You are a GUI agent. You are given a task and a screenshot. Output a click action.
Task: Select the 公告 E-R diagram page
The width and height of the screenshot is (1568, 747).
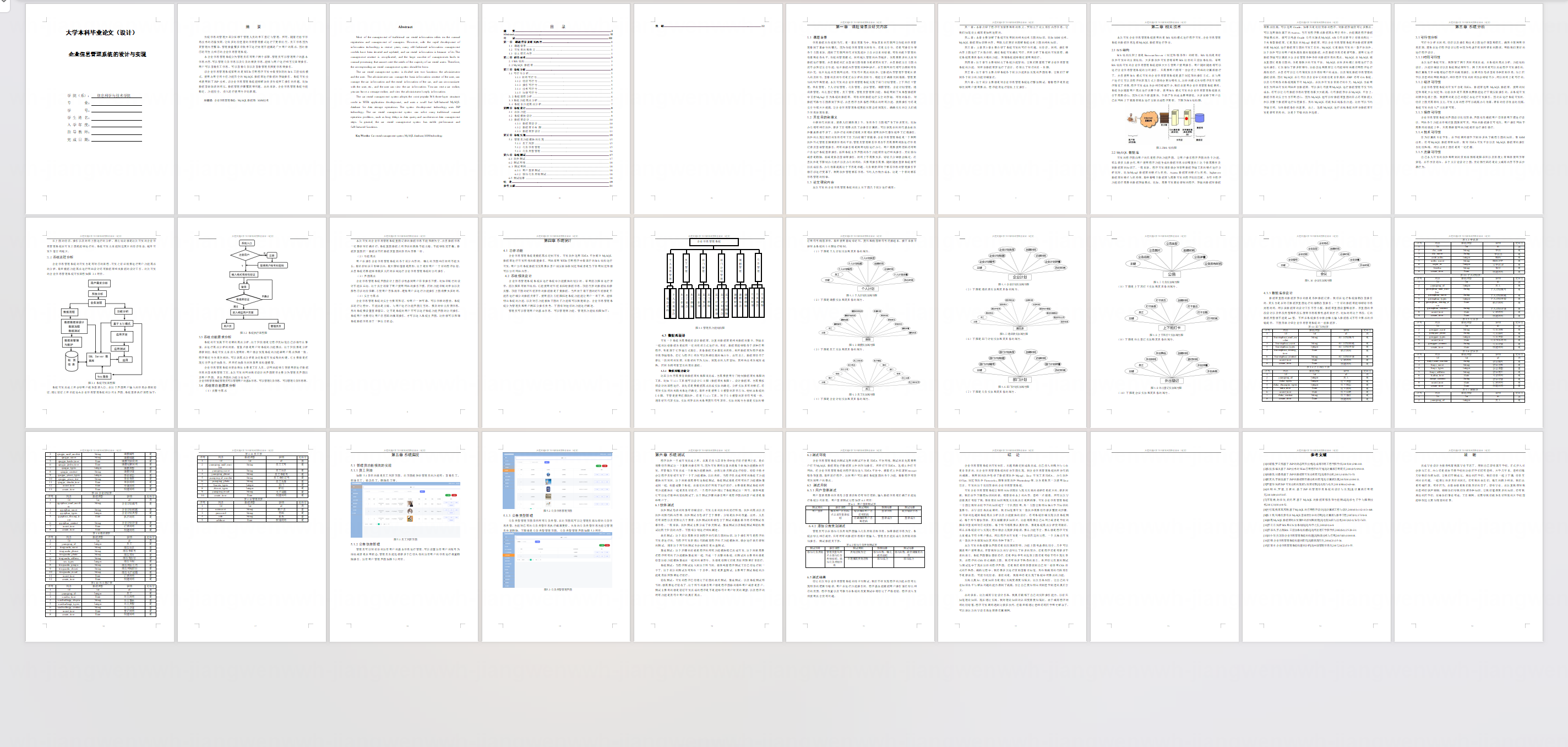coord(1164,323)
